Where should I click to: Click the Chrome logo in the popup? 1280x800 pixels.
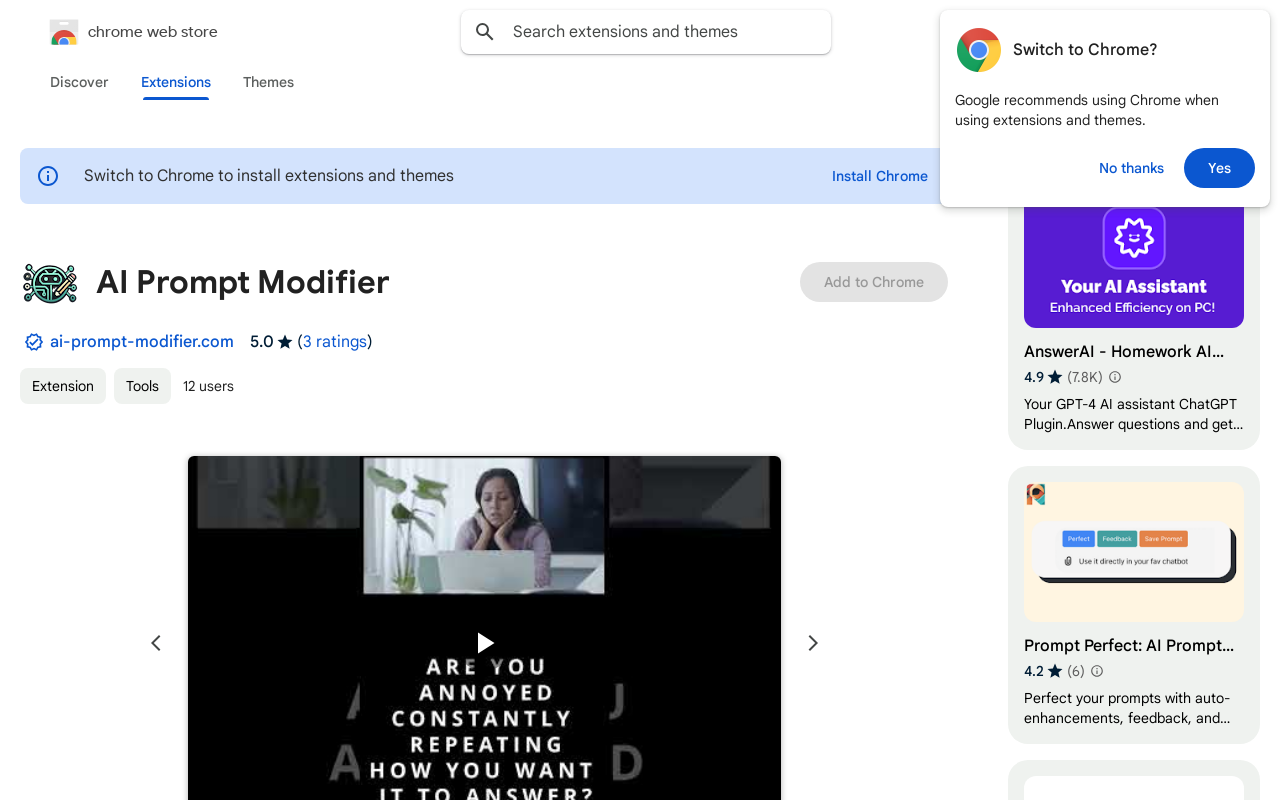click(978, 50)
